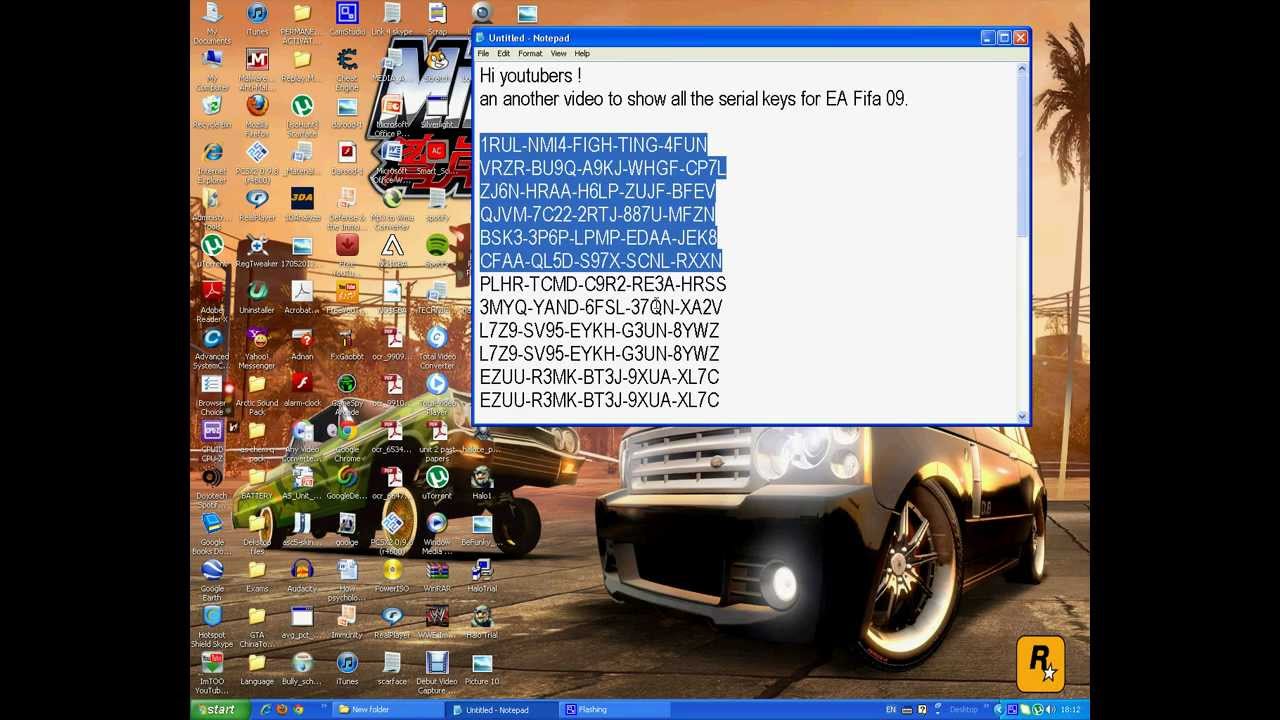Image resolution: width=1280 pixels, height=720 pixels.
Task: Click the Notepad scrollbar up arrow
Action: click(x=1022, y=70)
